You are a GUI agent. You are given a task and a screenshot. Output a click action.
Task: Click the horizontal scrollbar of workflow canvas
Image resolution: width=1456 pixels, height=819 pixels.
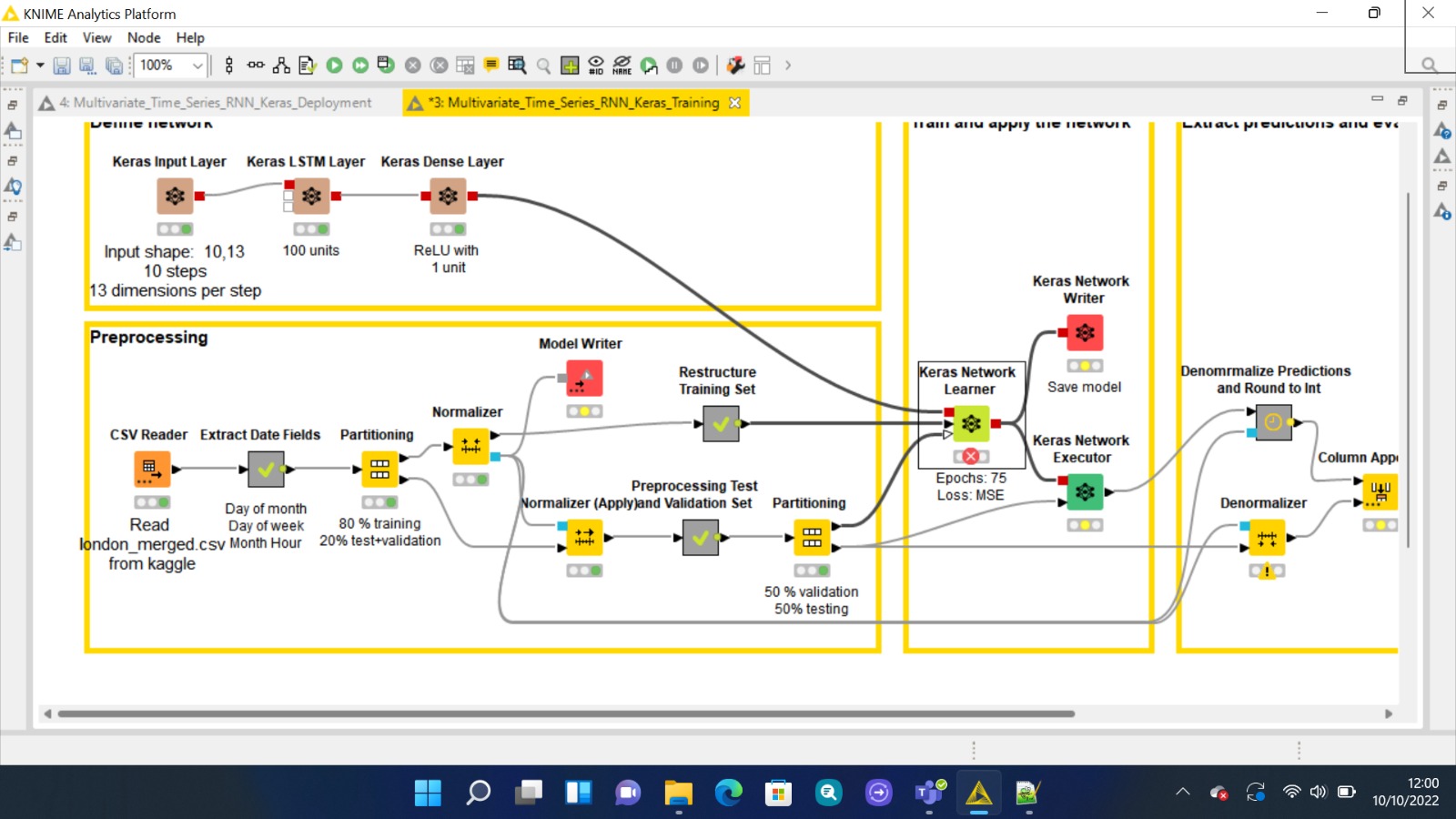(x=566, y=714)
